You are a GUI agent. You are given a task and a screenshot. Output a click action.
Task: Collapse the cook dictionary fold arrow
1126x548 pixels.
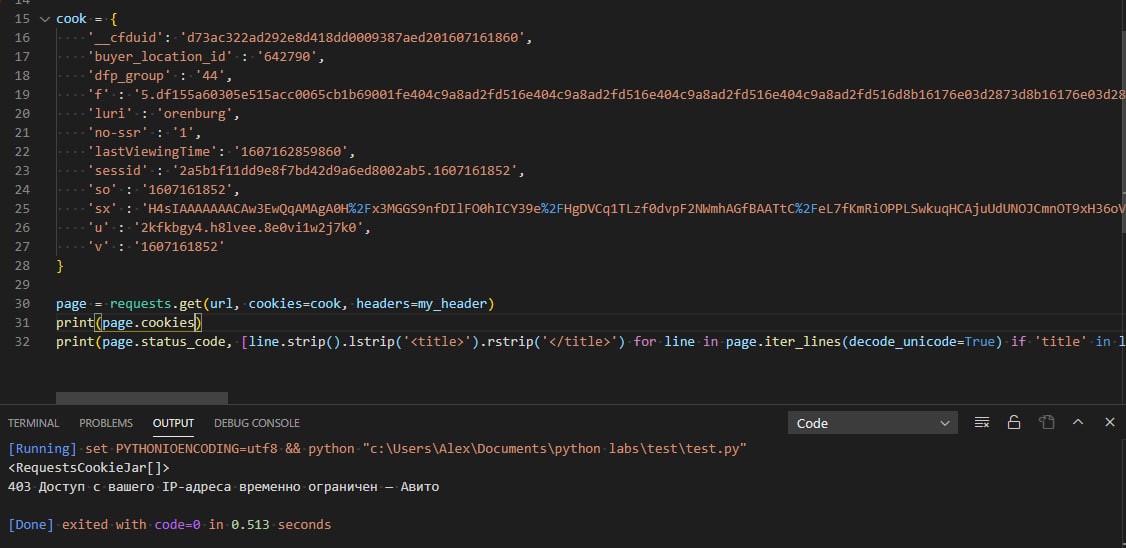point(45,19)
